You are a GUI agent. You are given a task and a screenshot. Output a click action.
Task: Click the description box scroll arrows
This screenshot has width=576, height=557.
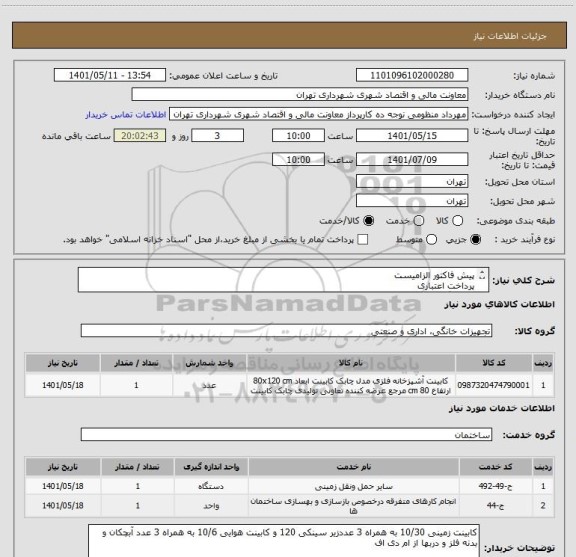[482, 275]
